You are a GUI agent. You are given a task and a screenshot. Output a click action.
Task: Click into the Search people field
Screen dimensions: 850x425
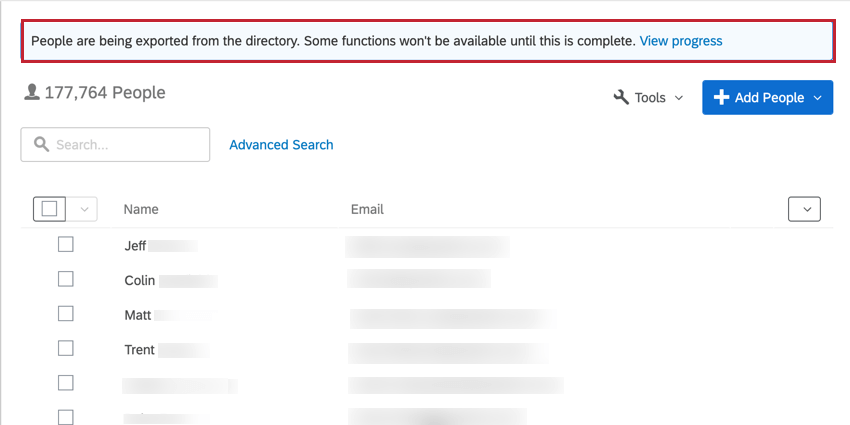(x=125, y=145)
